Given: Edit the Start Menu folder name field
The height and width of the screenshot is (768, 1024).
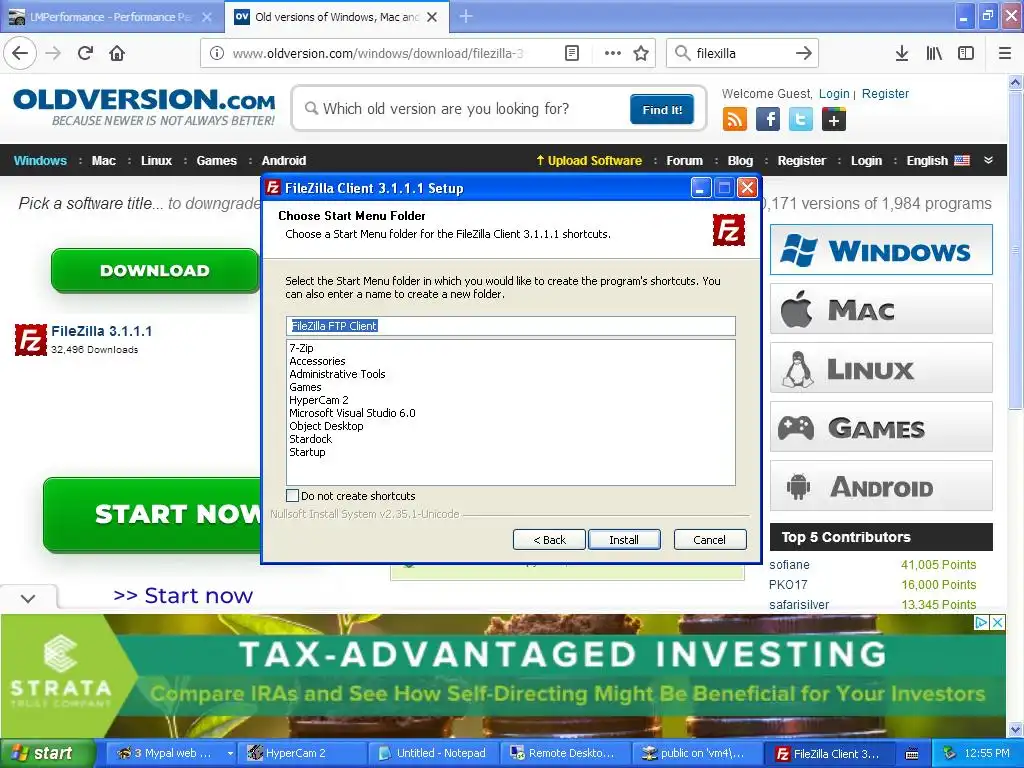Looking at the screenshot, I should point(511,326).
